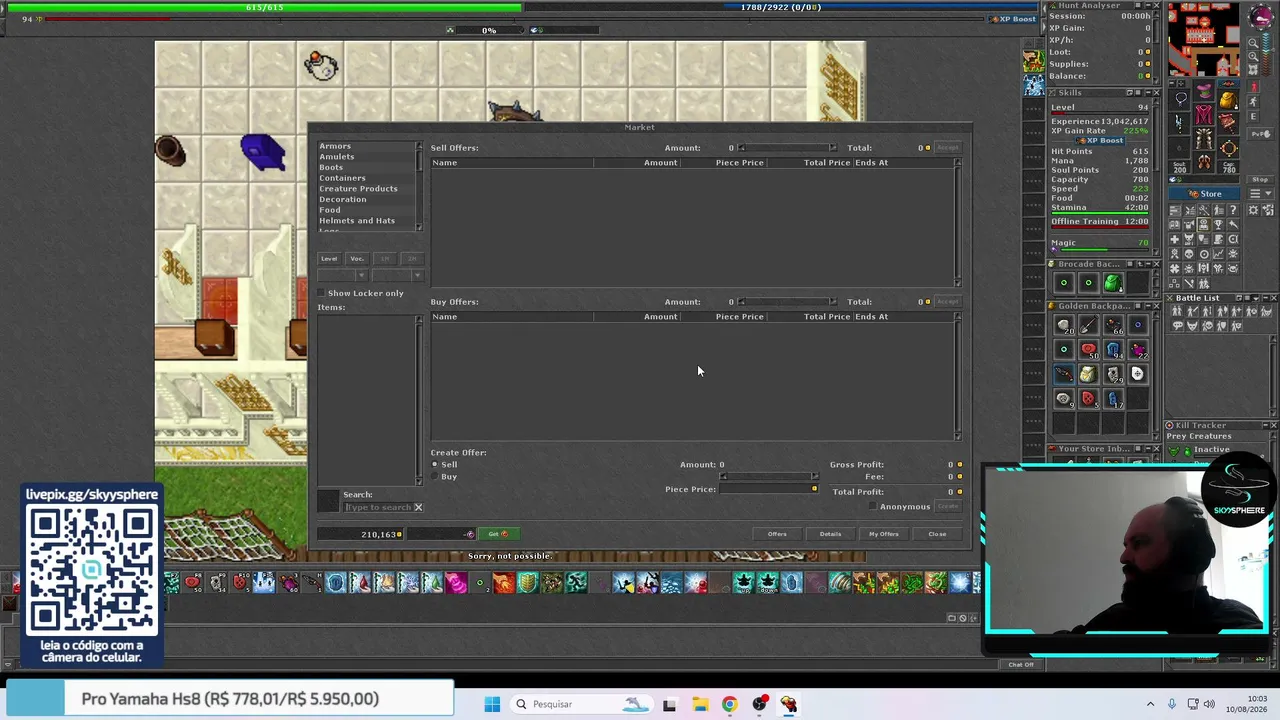Screen dimensions: 1280x720
Task: Click the weapon slot left of the armor
Action: (1181, 122)
